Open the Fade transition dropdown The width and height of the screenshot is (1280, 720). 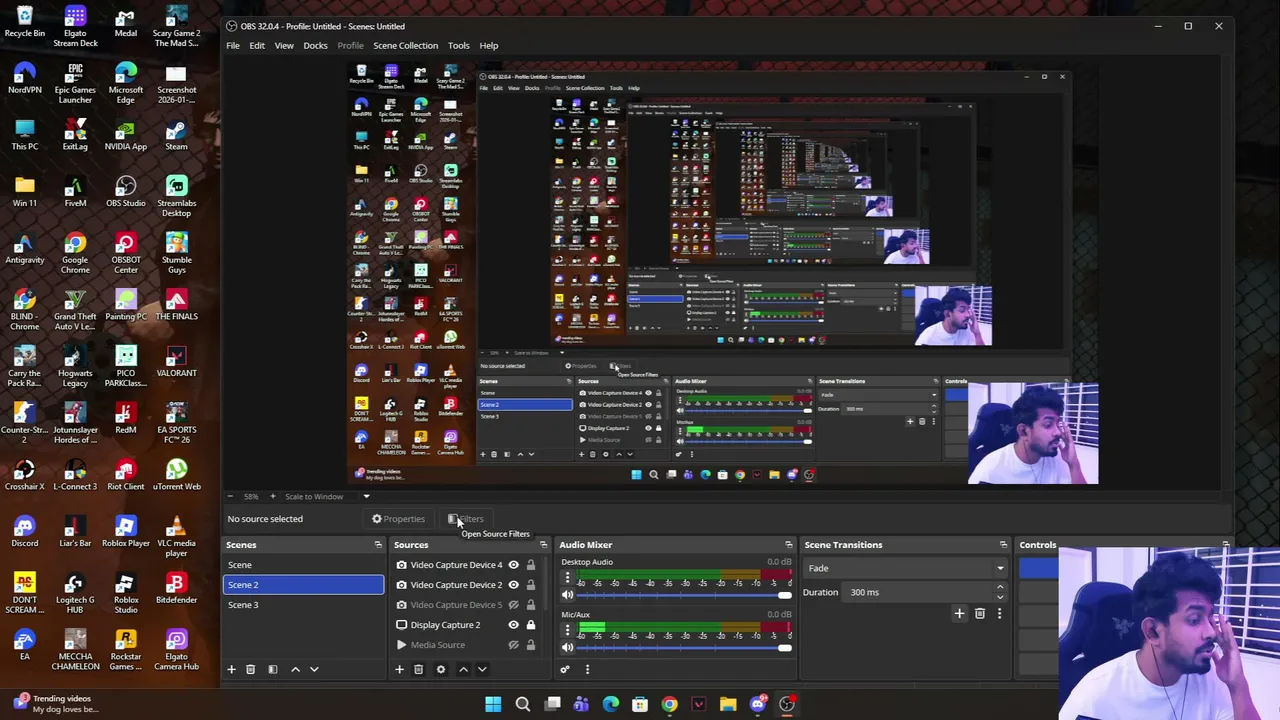(x=904, y=568)
